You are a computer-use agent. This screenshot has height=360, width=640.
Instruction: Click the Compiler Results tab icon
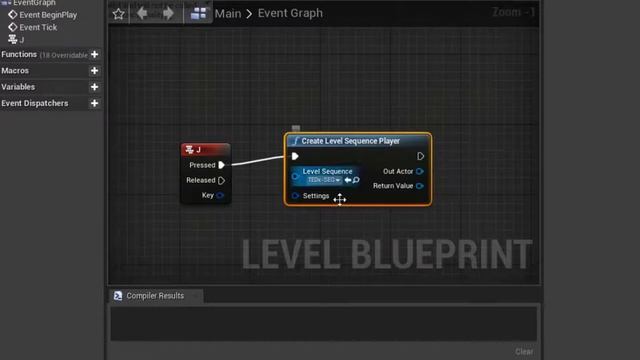pyautogui.click(x=118, y=296)
